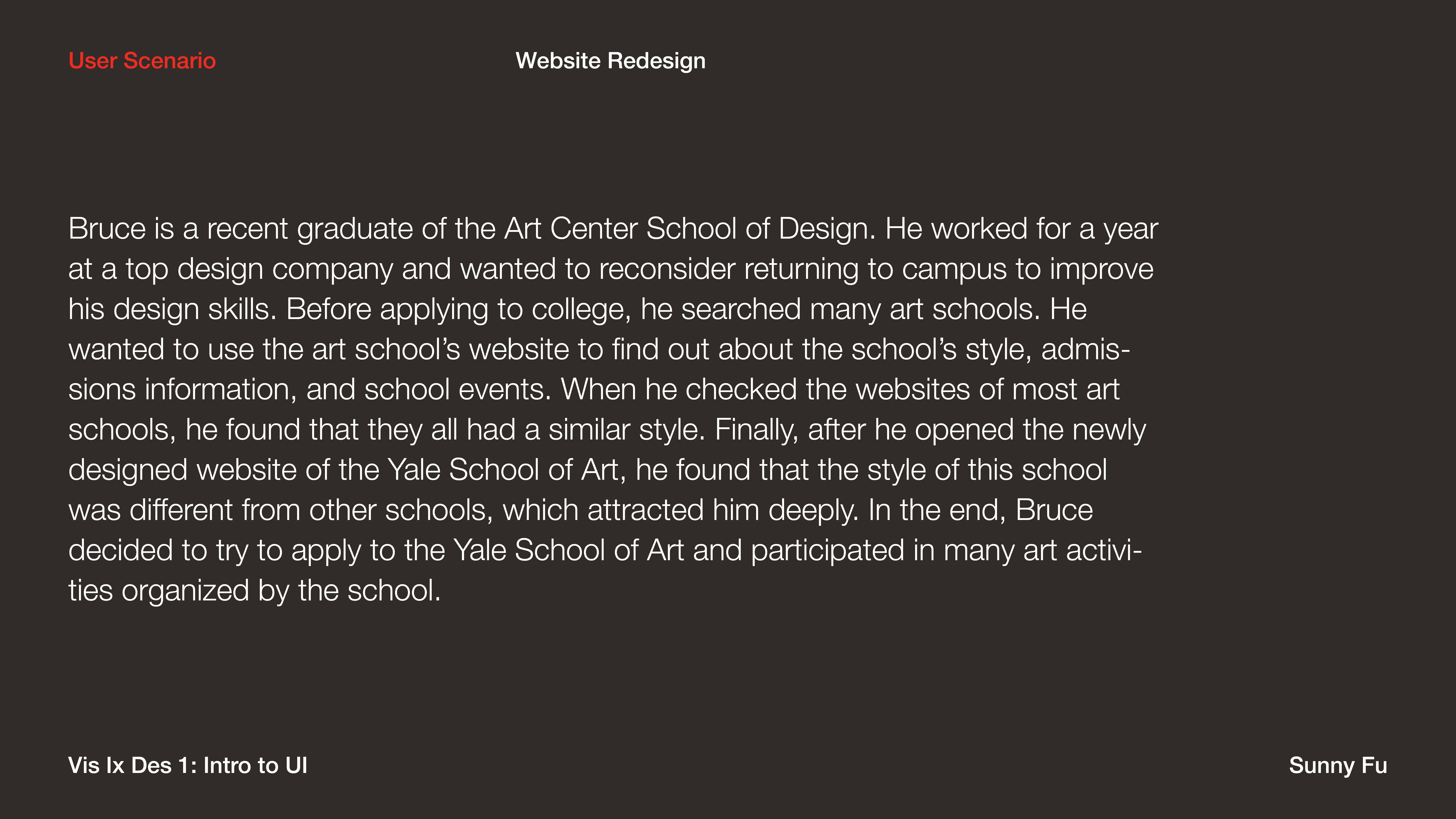Click the red "User Scenario" heading
Image resolution: width=1456 pixels, height=819 pixels.
coord(142,60)
